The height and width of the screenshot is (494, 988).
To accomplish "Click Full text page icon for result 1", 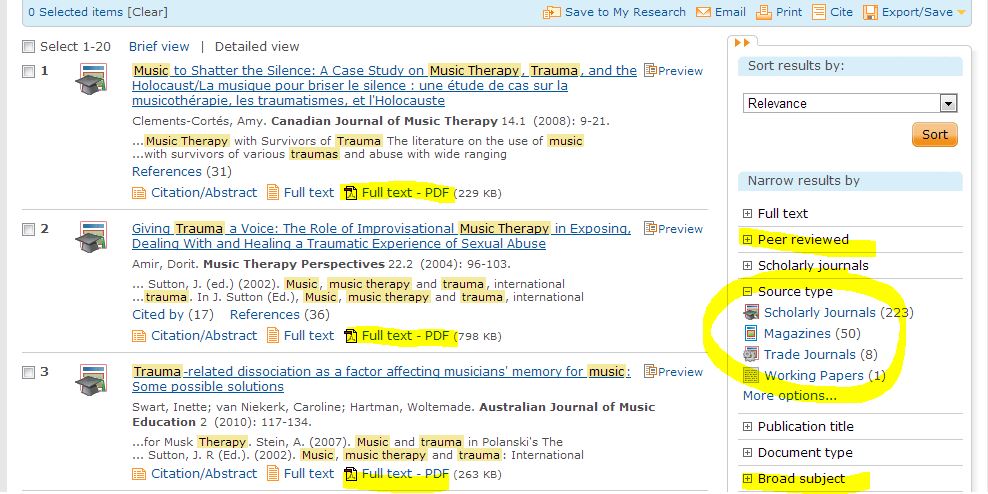I will pyautogui.click(x=272, y=192).
